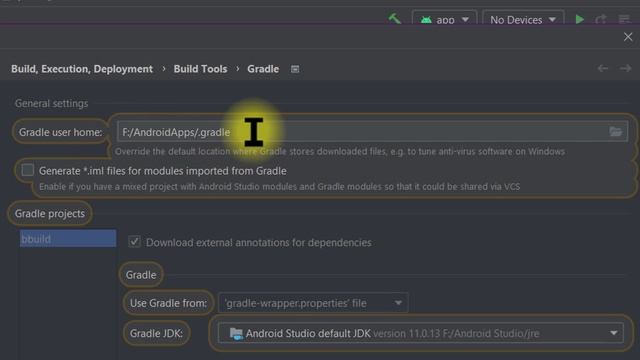The height and width of the screenshot is (360, 640).
Task: Toggle Download external annotations for dependencies checkbox
Action: coord(134,242)
